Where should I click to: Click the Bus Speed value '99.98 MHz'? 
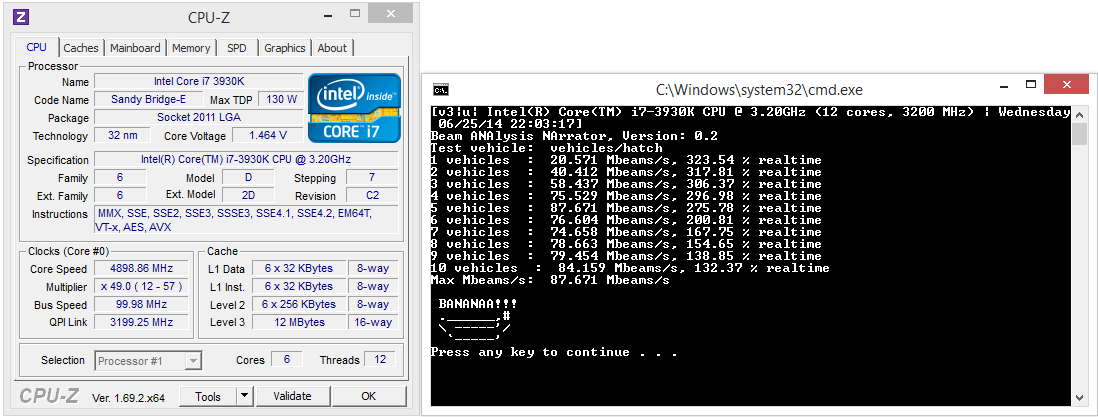[x=140, y=305]
